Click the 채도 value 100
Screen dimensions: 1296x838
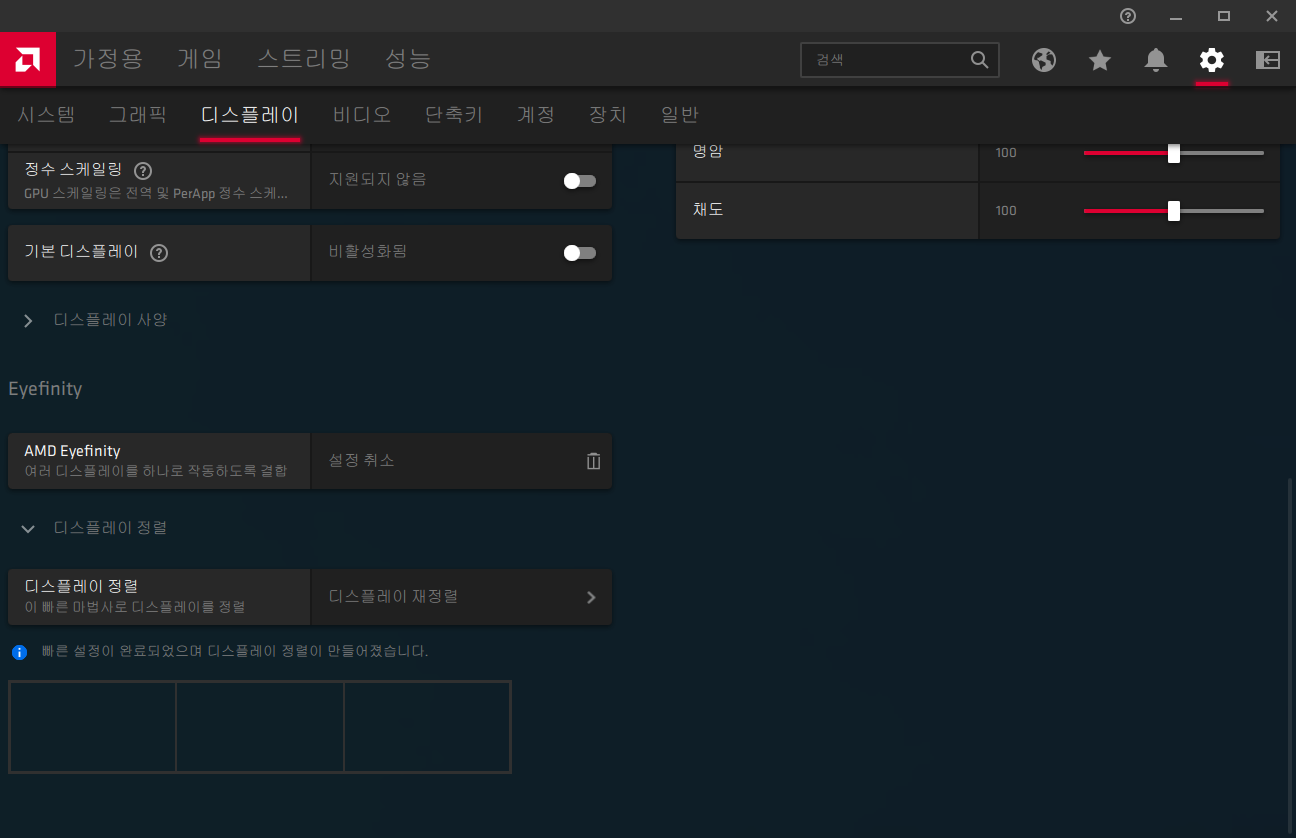tap(1006, 211)
